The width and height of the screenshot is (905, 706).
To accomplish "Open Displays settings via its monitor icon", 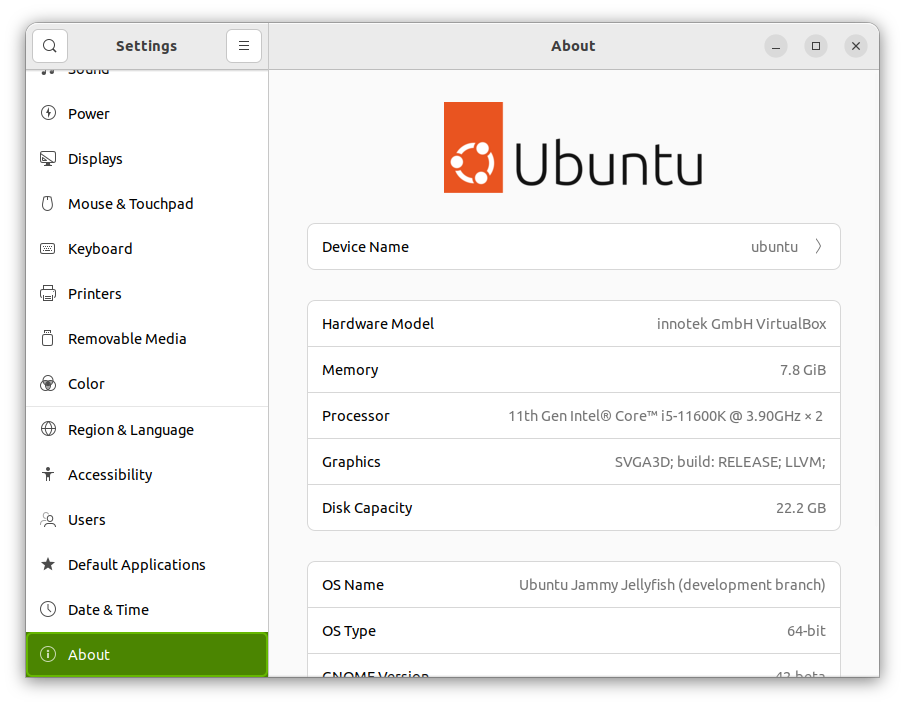I will pyautogui.click(x=47, y=158).
